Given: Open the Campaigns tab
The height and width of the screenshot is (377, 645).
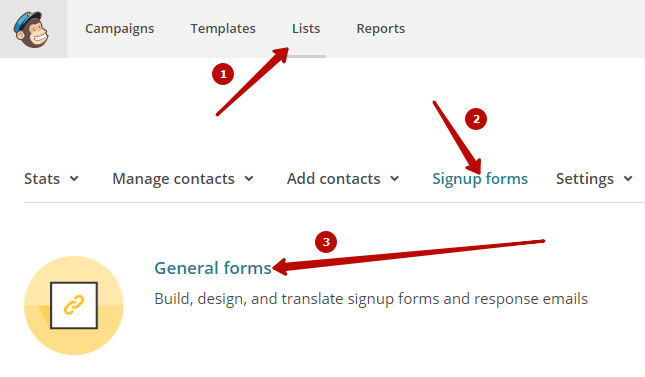Looking at the screenshot, I should click(x=120, y=29).
